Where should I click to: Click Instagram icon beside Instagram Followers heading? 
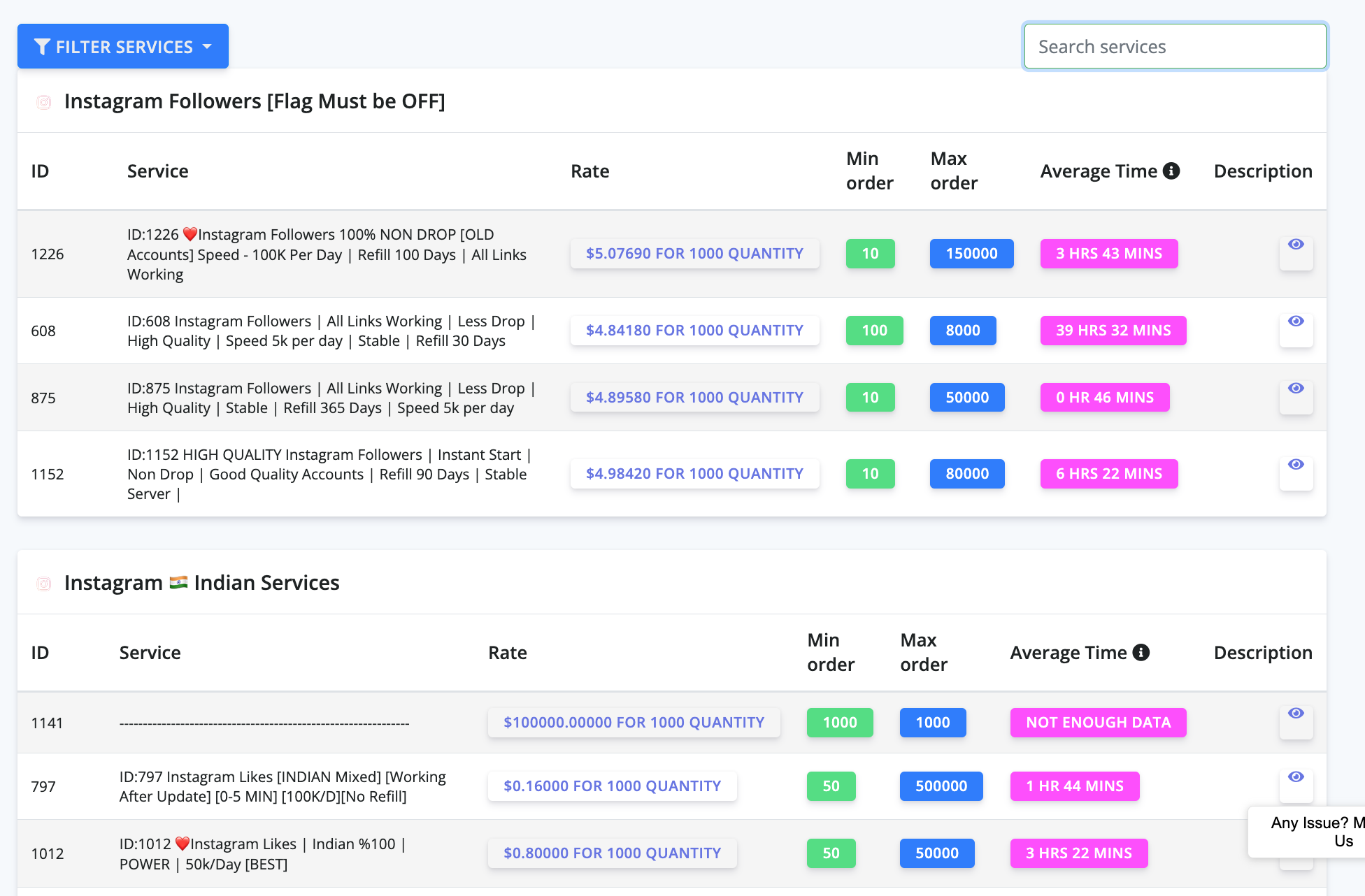pos(44,102)
